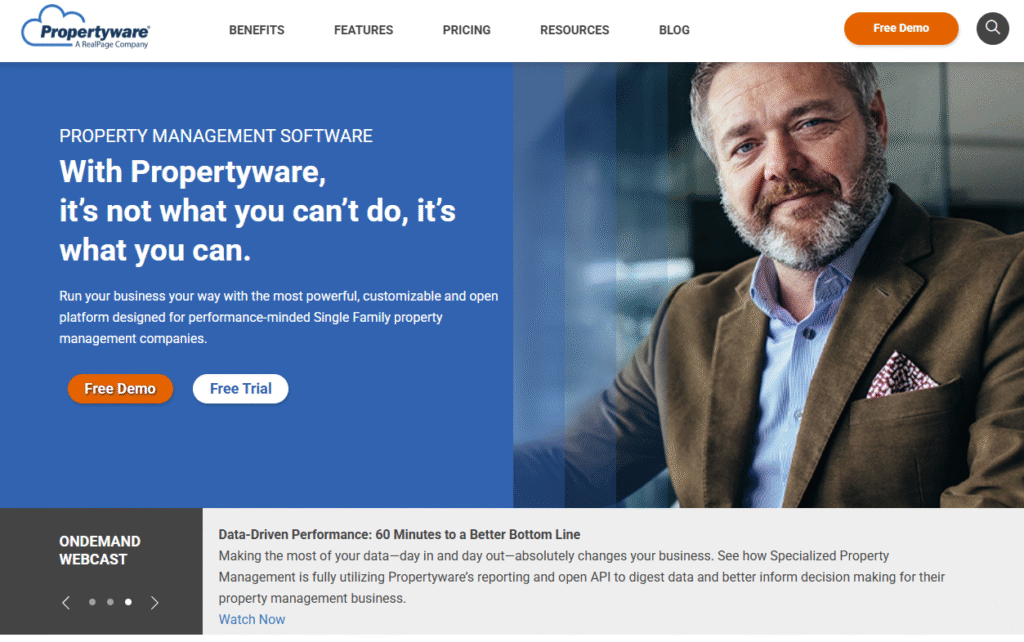The height and width of the screenshot is (642, 1024).
Task: Follow the Watch Now link
Action: (251, 619)
